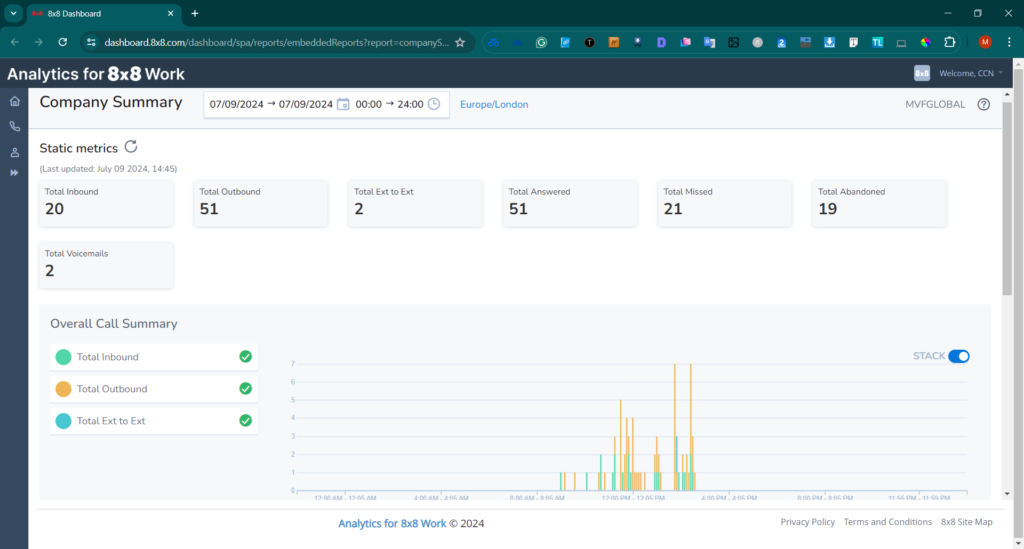Expand sidebar with double-arrow icon
The width and height of the screenshot is (1024, 549).
pyautogui.click(x=14, y=173)
